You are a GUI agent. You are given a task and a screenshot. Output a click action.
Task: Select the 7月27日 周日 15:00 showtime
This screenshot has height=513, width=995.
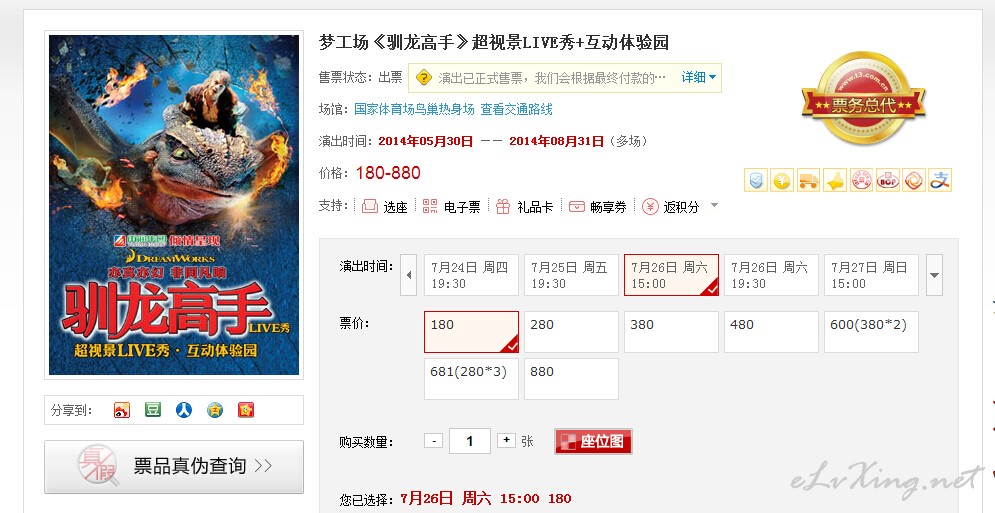pos(871,275)
